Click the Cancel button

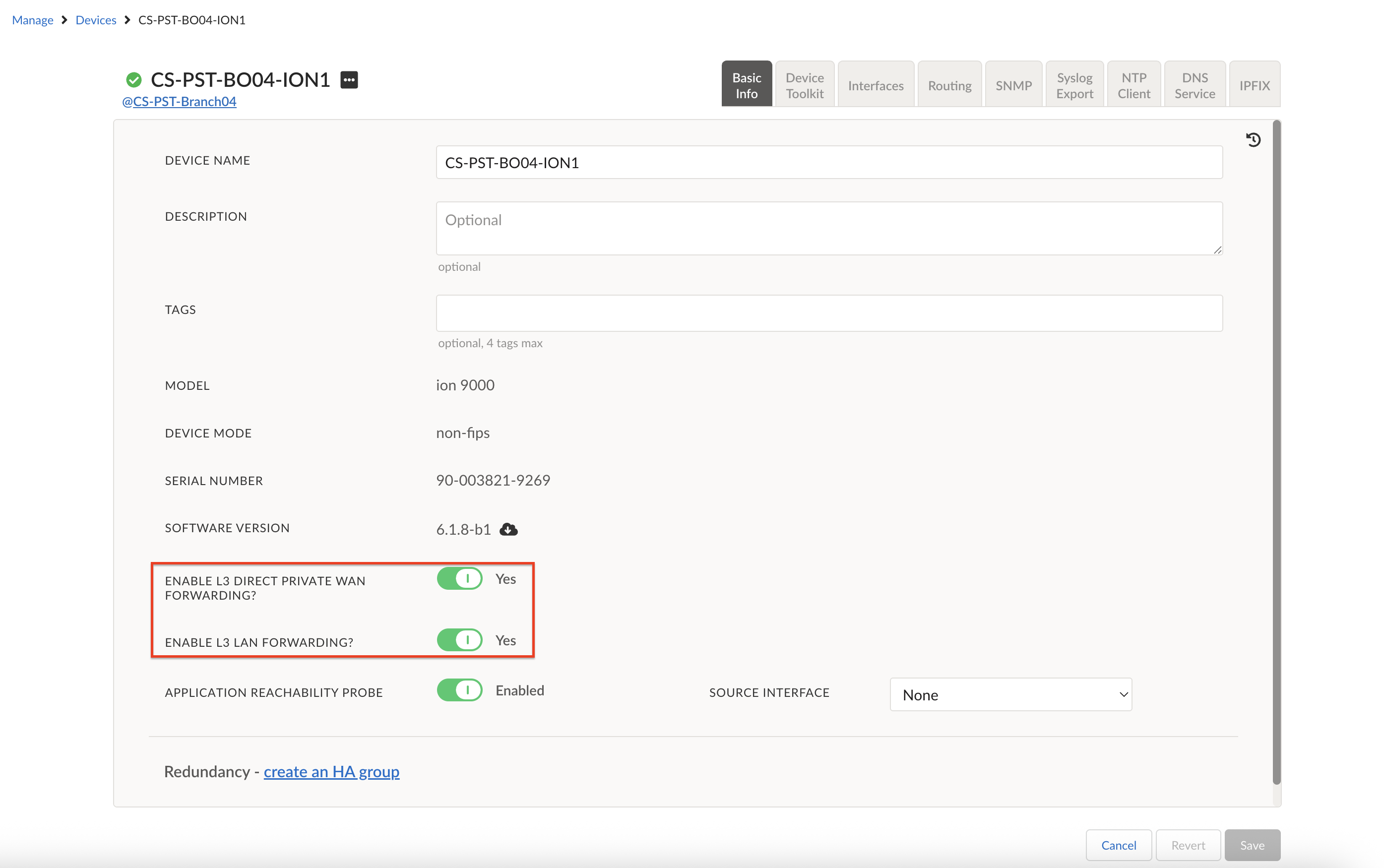coord(1118,845)
